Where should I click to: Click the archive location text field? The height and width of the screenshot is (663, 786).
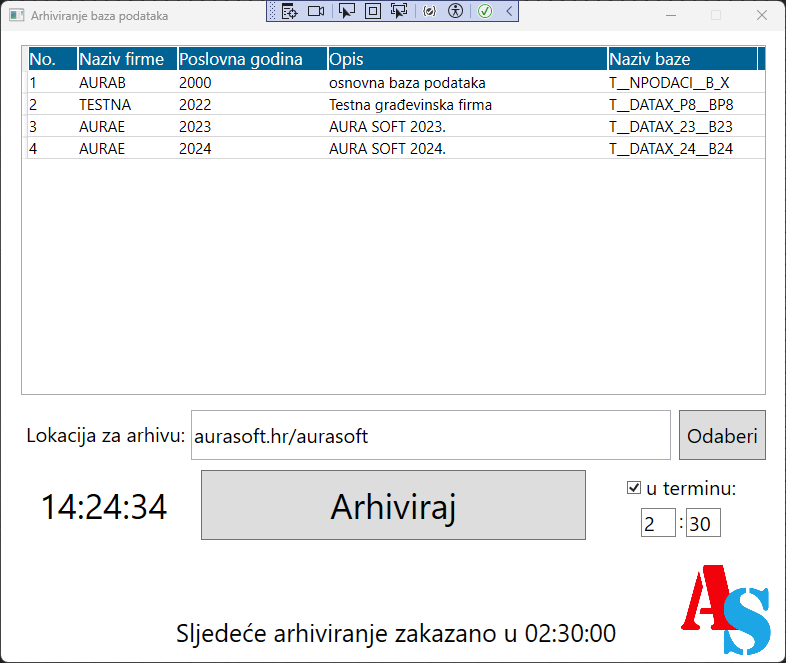[430, 436]
